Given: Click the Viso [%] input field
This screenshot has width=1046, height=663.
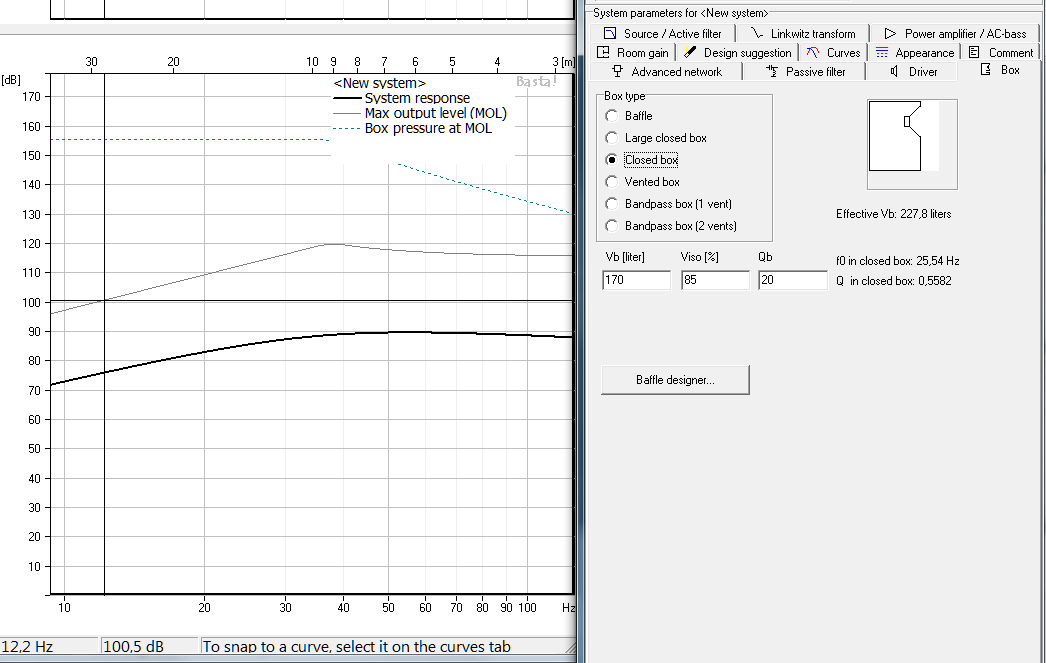Looking at the screenshot, I should [714, 280].
